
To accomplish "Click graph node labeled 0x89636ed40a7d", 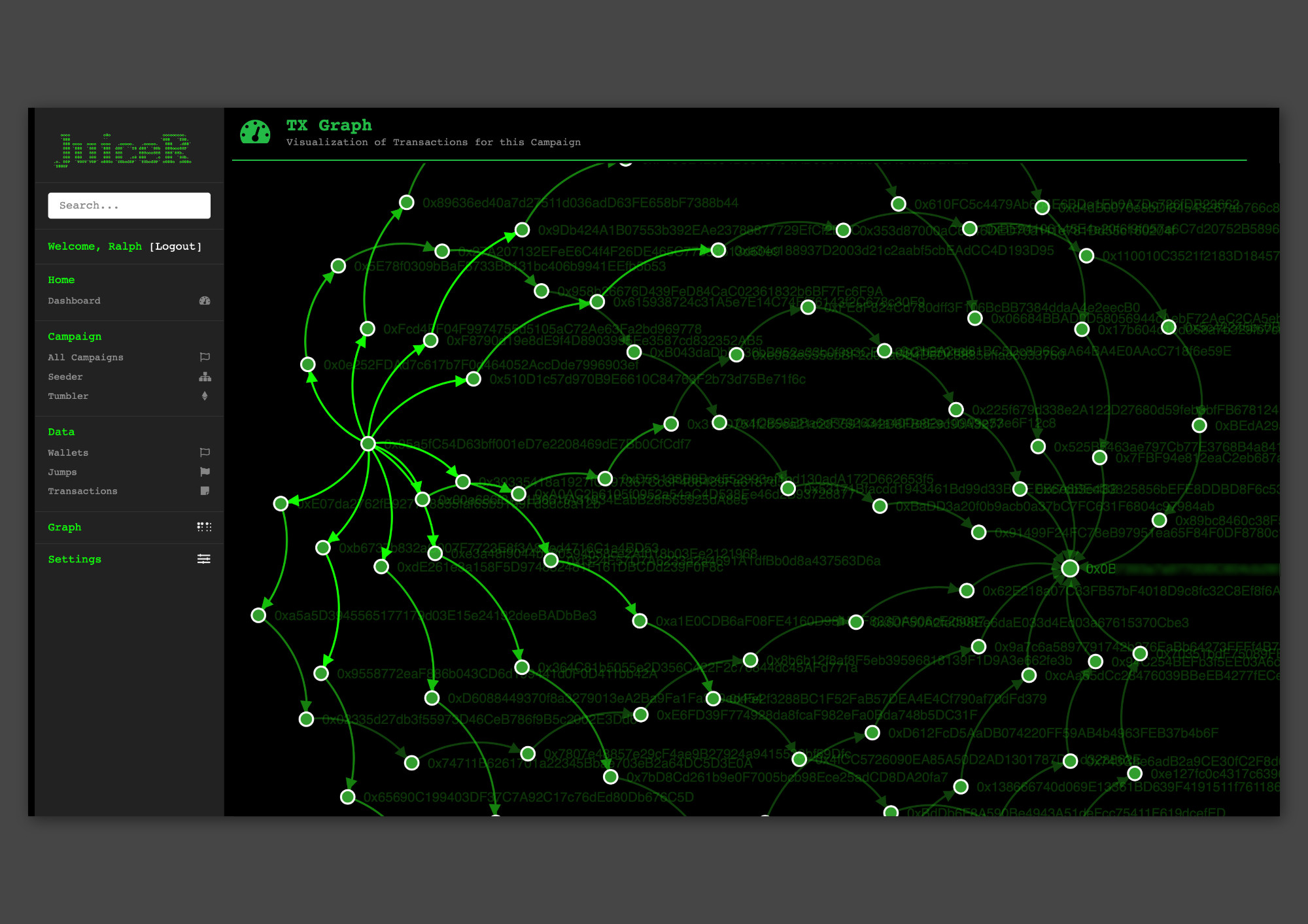I will pos(407,203).
